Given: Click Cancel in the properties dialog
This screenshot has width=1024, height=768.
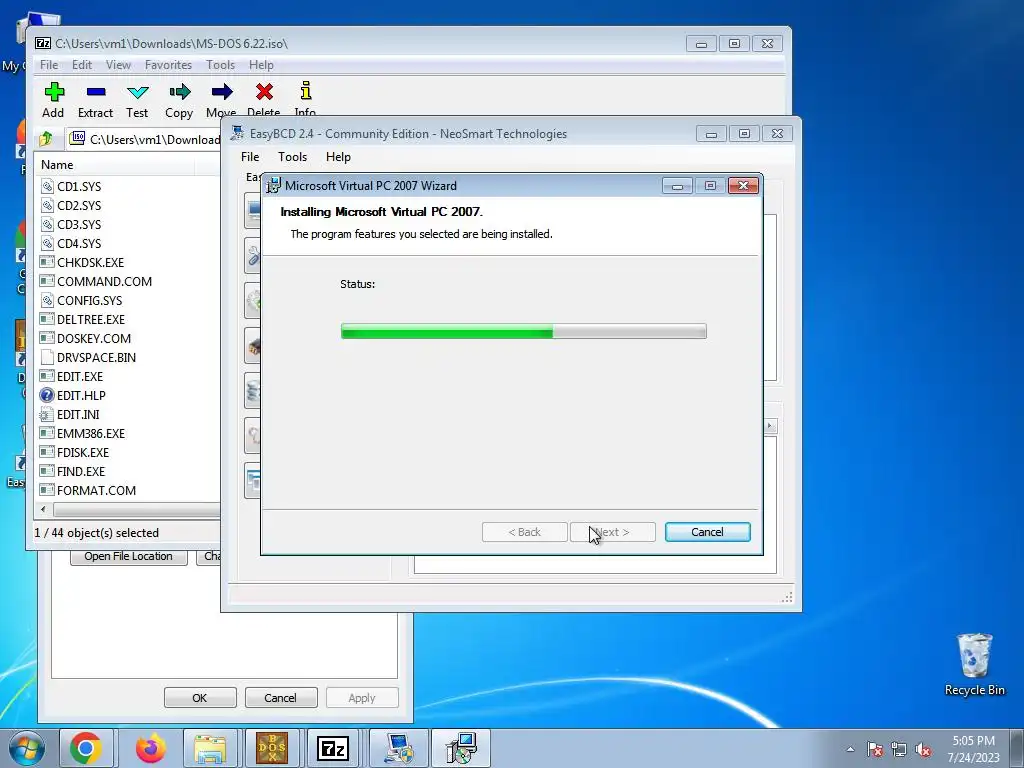Looking at the screenshot, I should [x=280, y=697].
